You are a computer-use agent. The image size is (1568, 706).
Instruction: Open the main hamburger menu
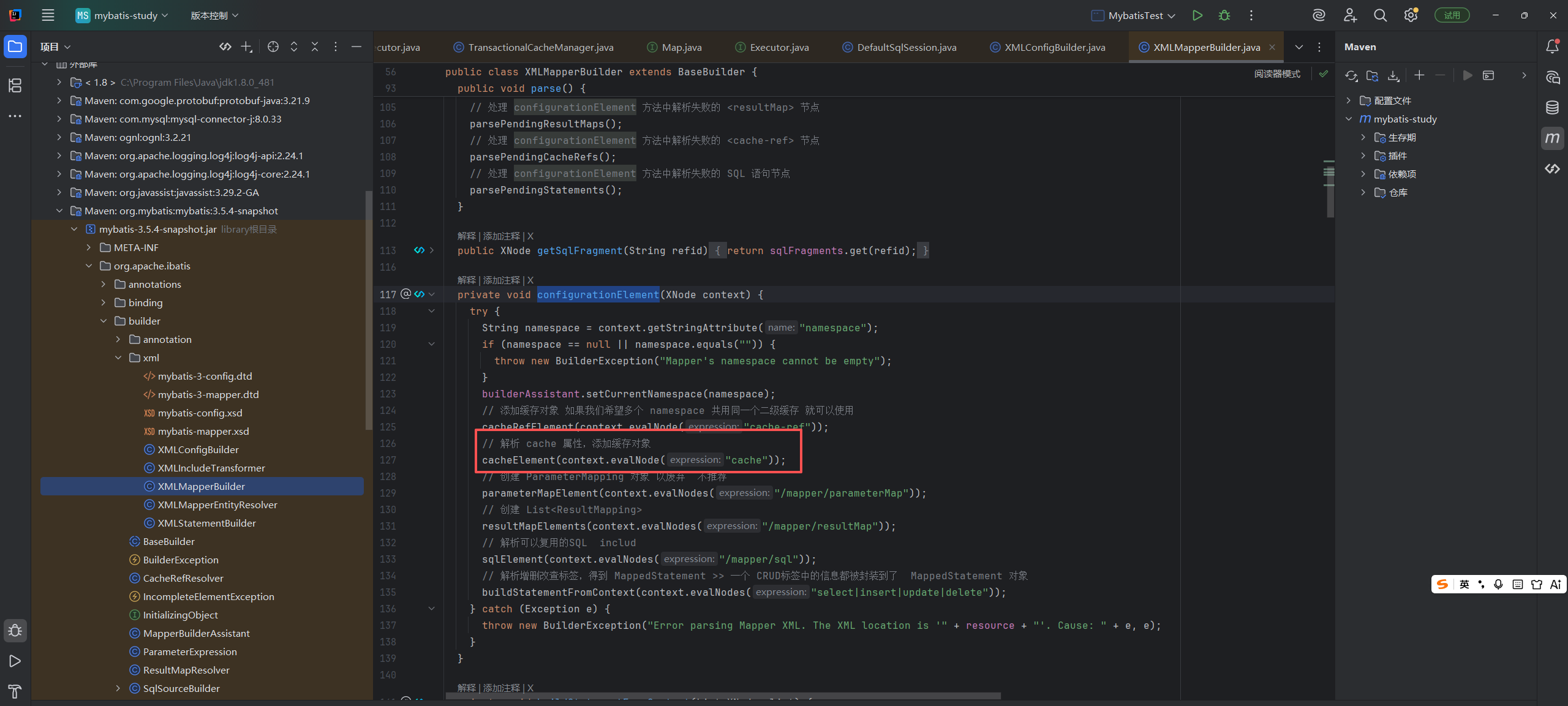coord(48,15)
